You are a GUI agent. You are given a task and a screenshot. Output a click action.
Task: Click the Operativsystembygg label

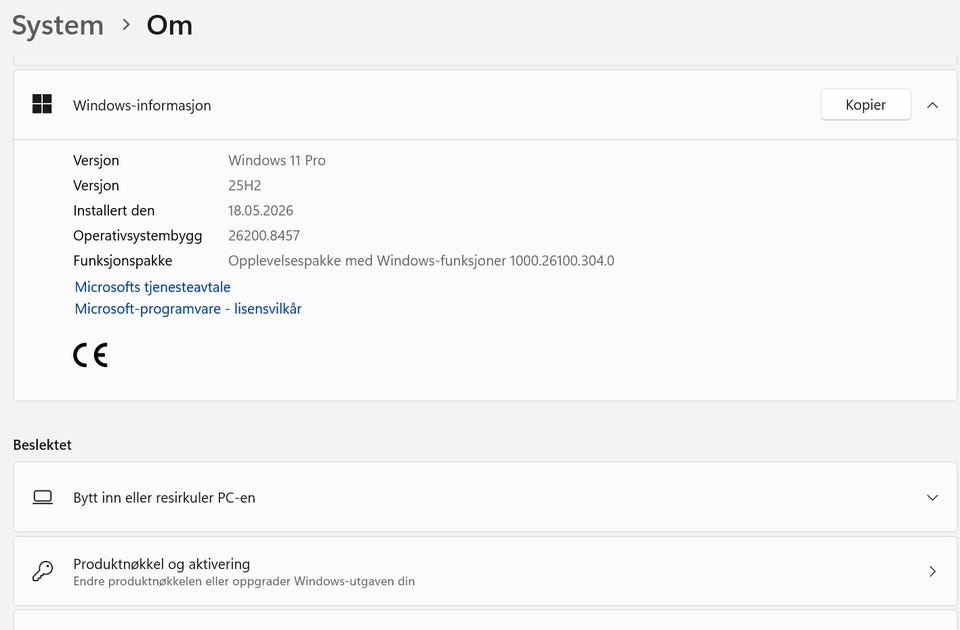(137, 236)
